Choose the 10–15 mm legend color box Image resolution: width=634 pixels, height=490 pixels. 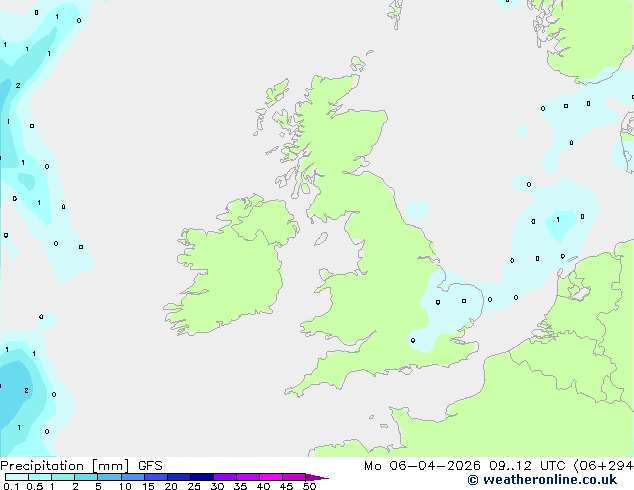[x=132, y=477]
